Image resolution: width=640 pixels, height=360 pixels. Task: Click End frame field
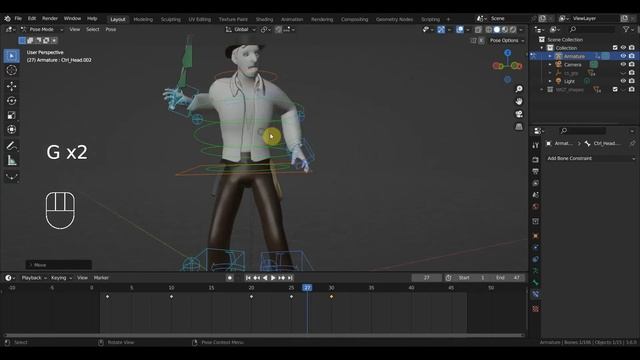pyautogui.click(x=508, y=278)
